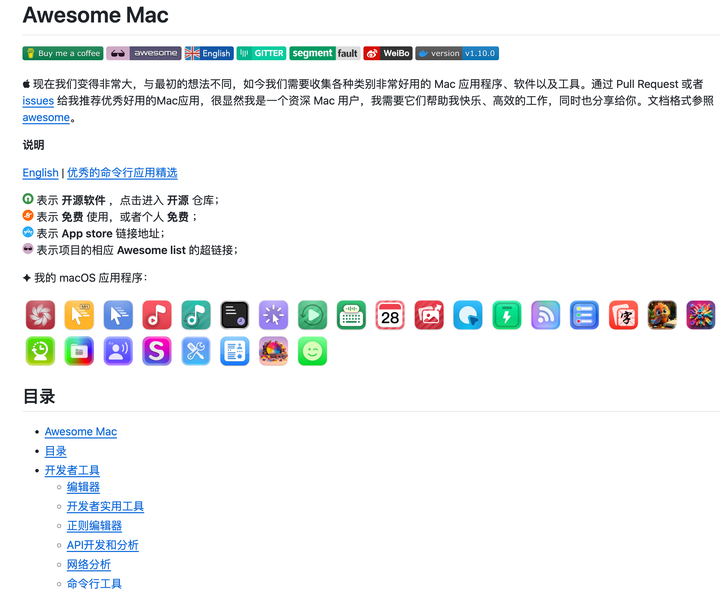Open the green winking smiley app icon
Screen dimensions: 720x589
click(313, 351)
